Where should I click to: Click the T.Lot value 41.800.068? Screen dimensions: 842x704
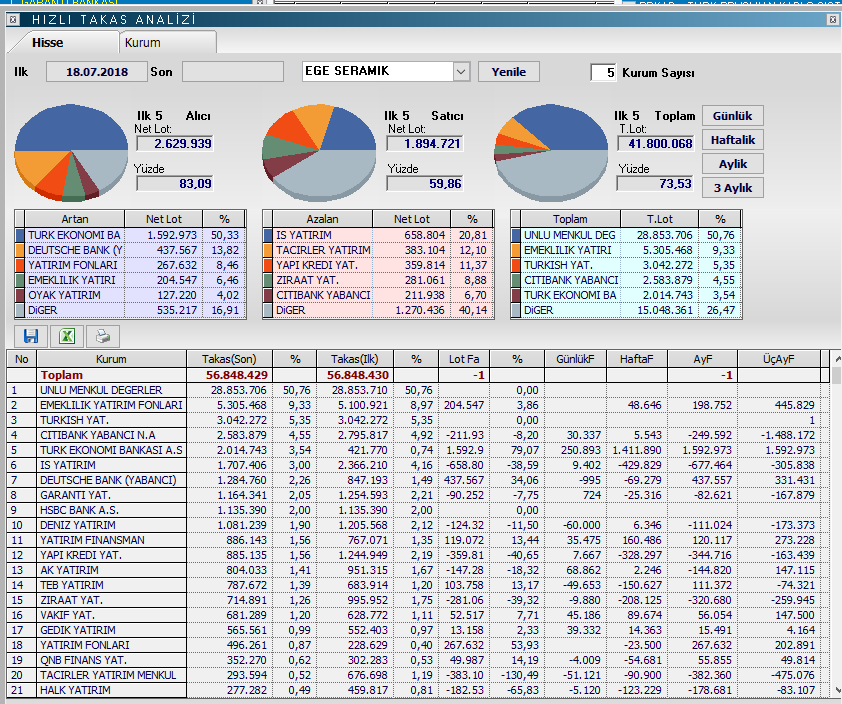pyautogui.click(x=656, y=144)
